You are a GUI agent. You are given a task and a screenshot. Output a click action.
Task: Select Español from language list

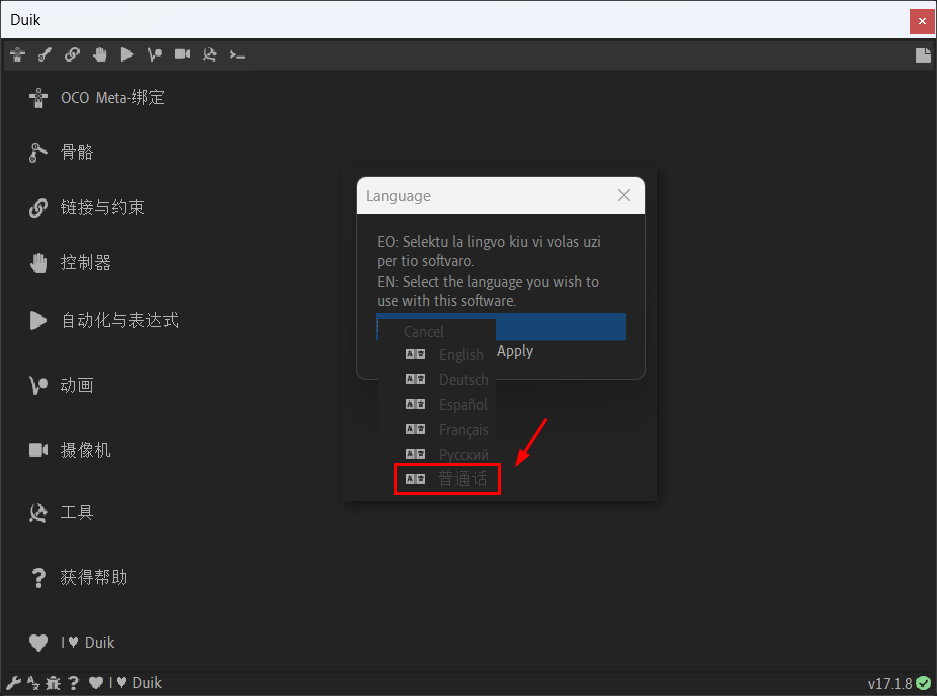click(447, 404)
